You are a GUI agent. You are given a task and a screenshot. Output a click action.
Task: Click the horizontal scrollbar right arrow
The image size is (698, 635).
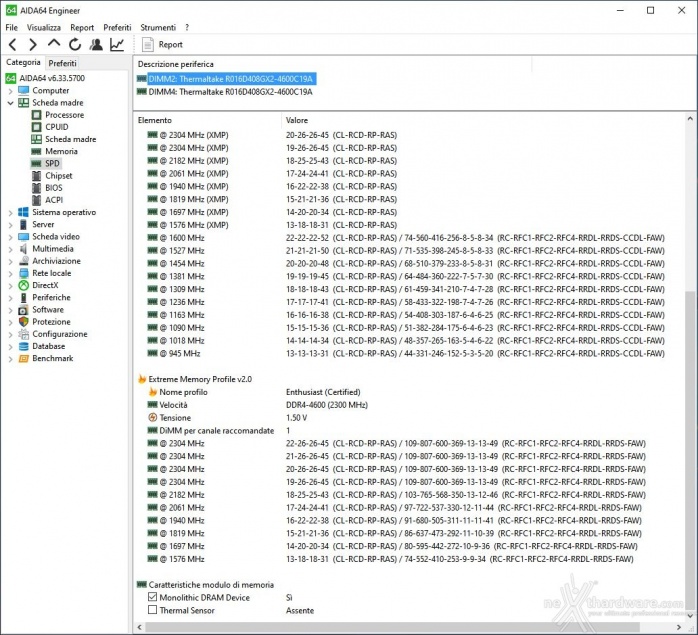(679, 627)
